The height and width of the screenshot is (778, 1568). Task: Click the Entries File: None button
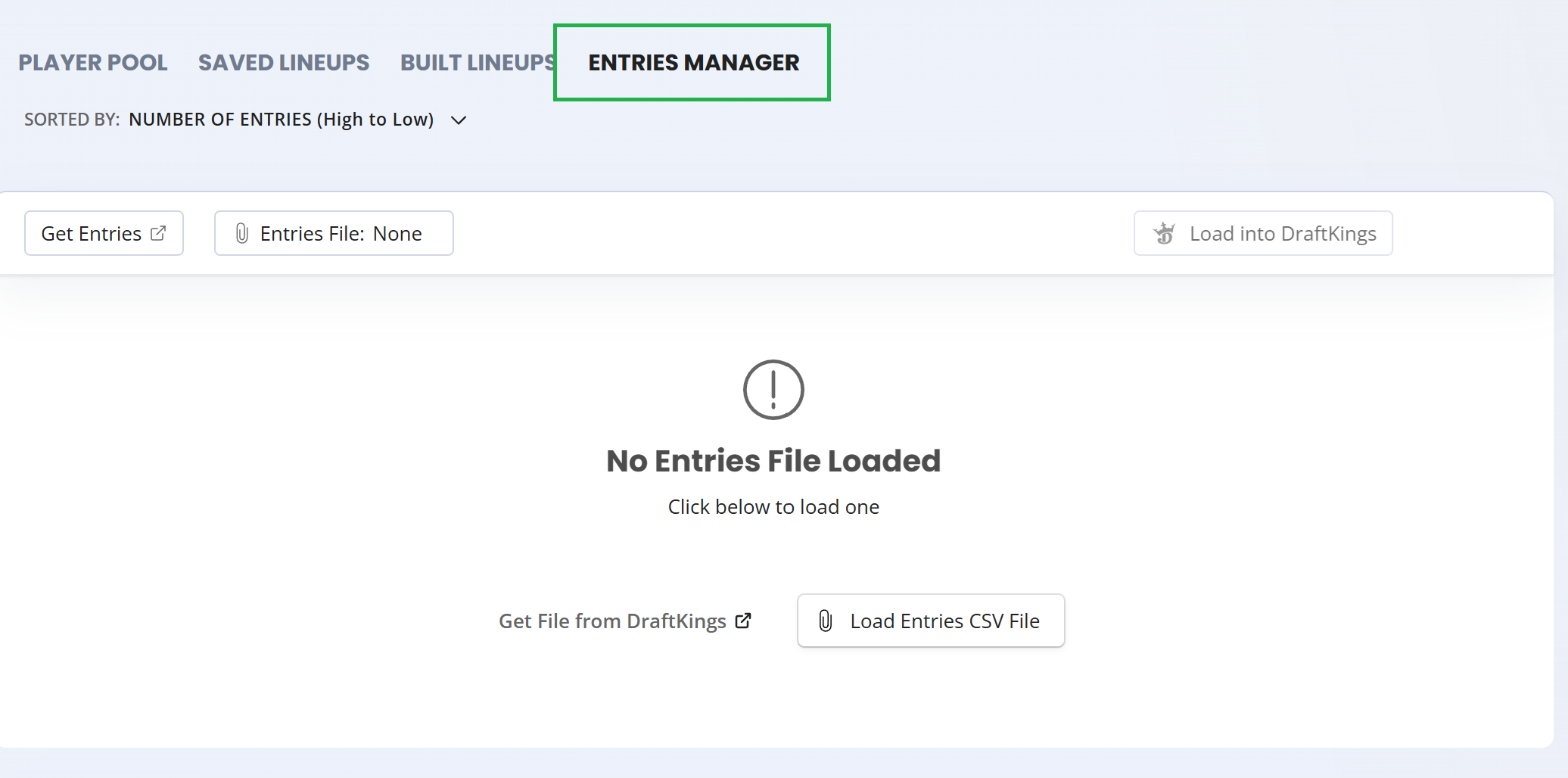[334, 233]
